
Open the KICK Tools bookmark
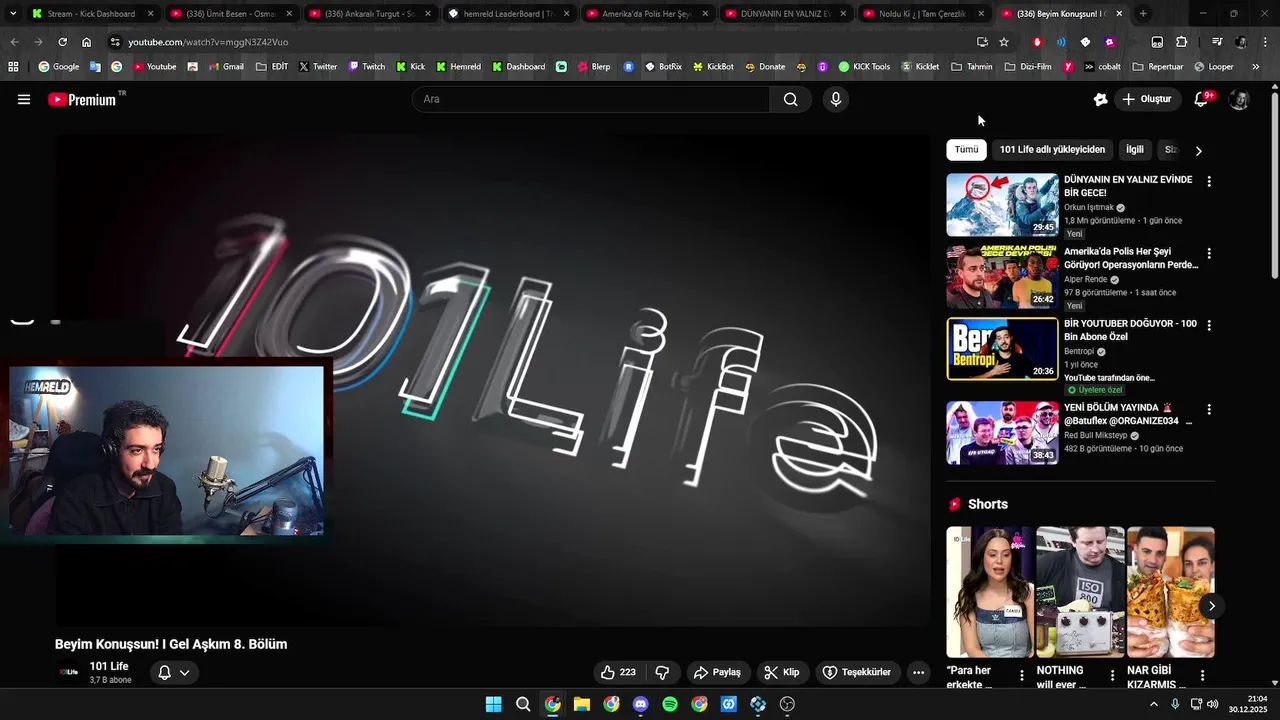point(864,67)
